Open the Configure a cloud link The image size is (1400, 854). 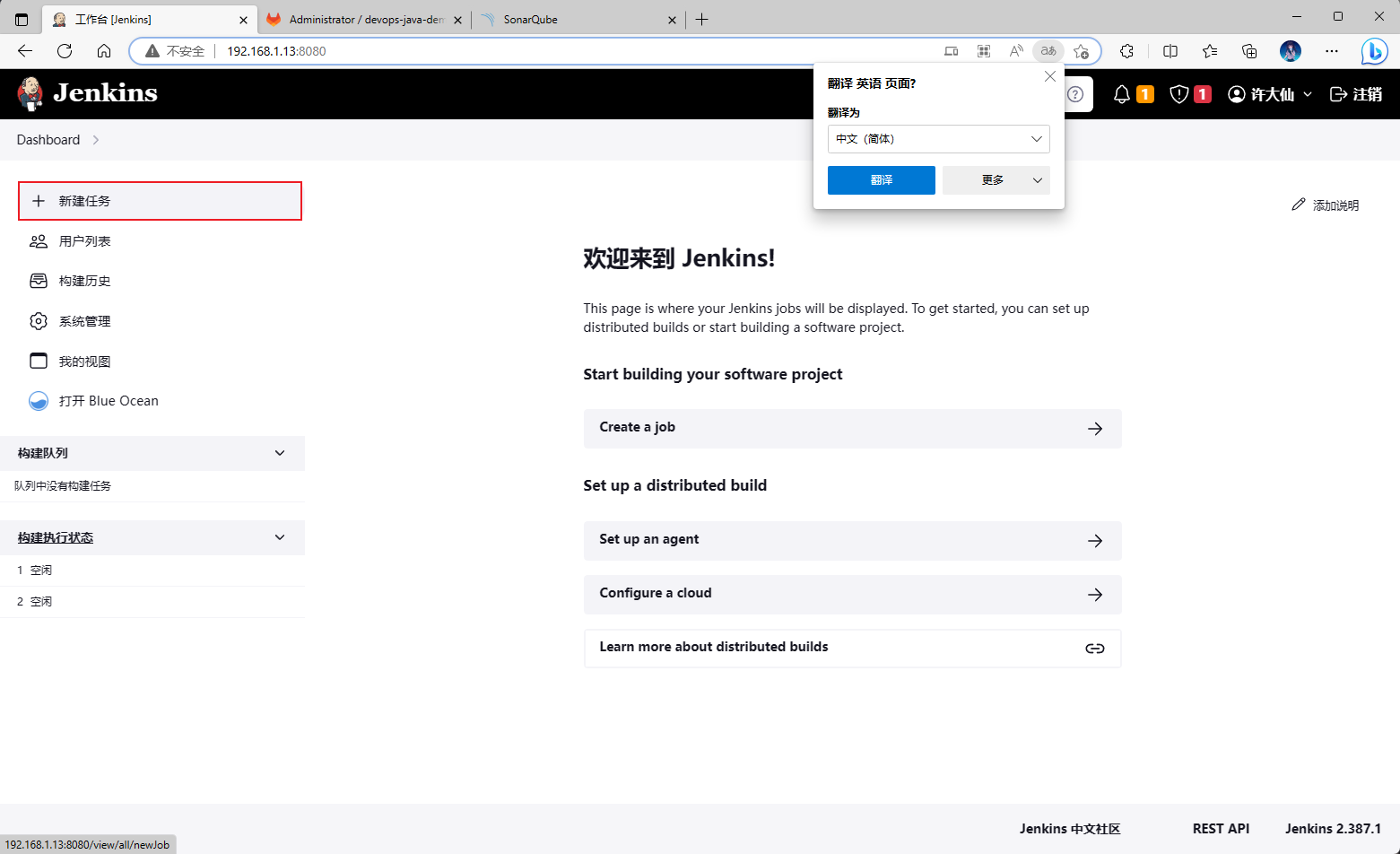[852, 594]
